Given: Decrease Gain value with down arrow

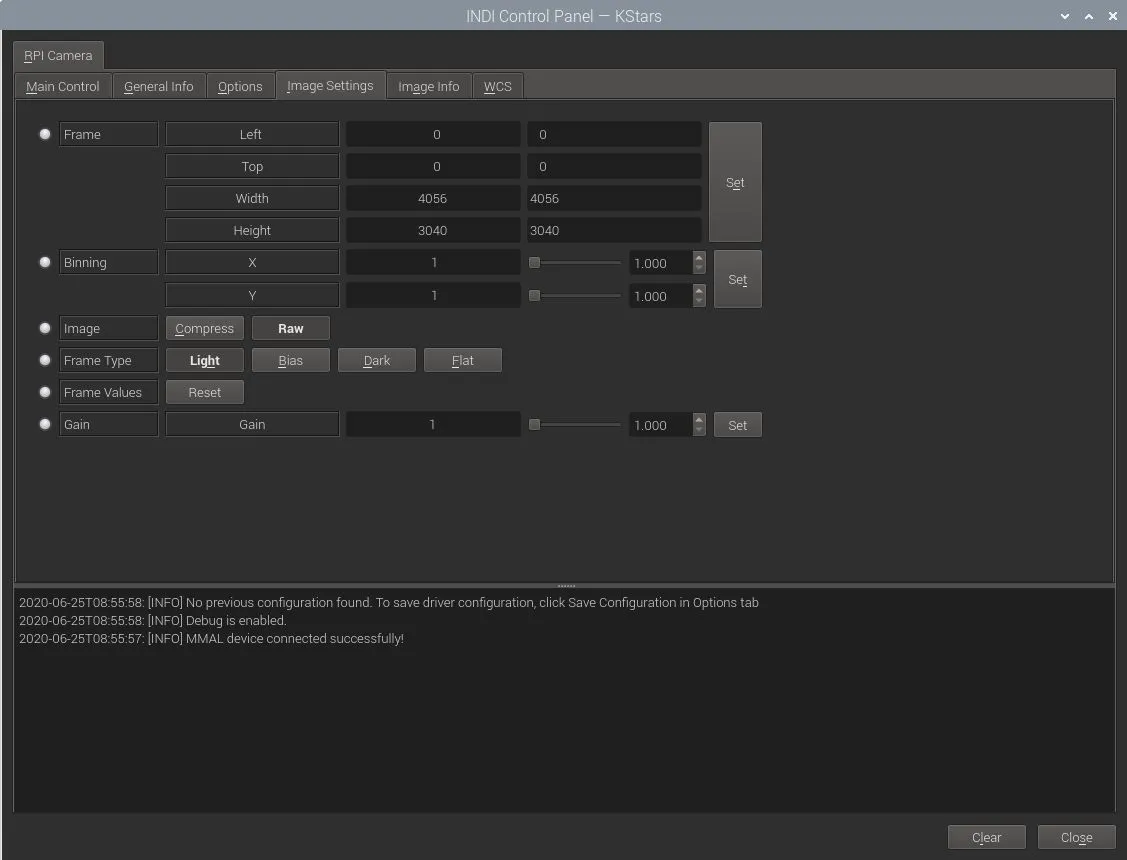Looking at the screenshot, I should [699, 430].
